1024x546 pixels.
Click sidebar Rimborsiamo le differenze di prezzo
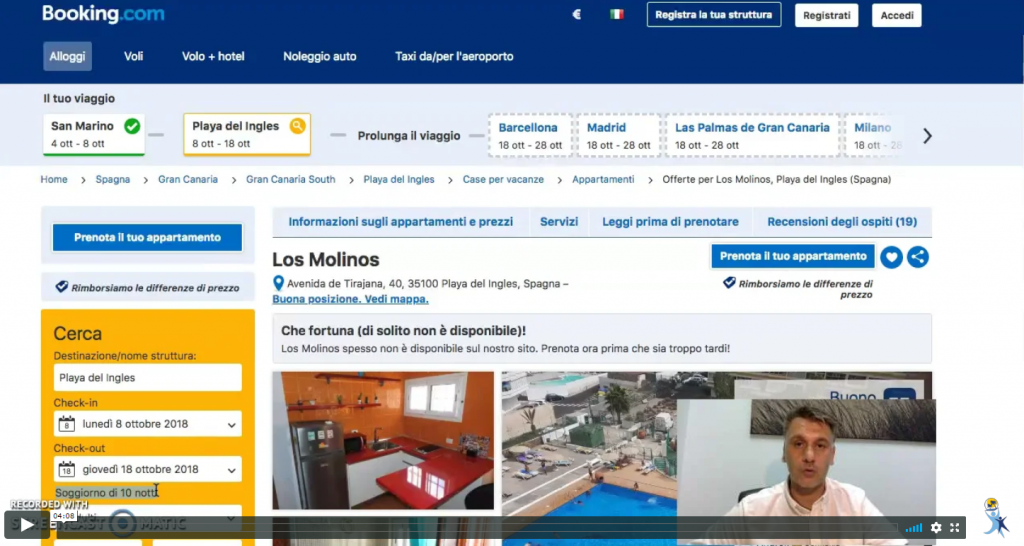[148, 287]
